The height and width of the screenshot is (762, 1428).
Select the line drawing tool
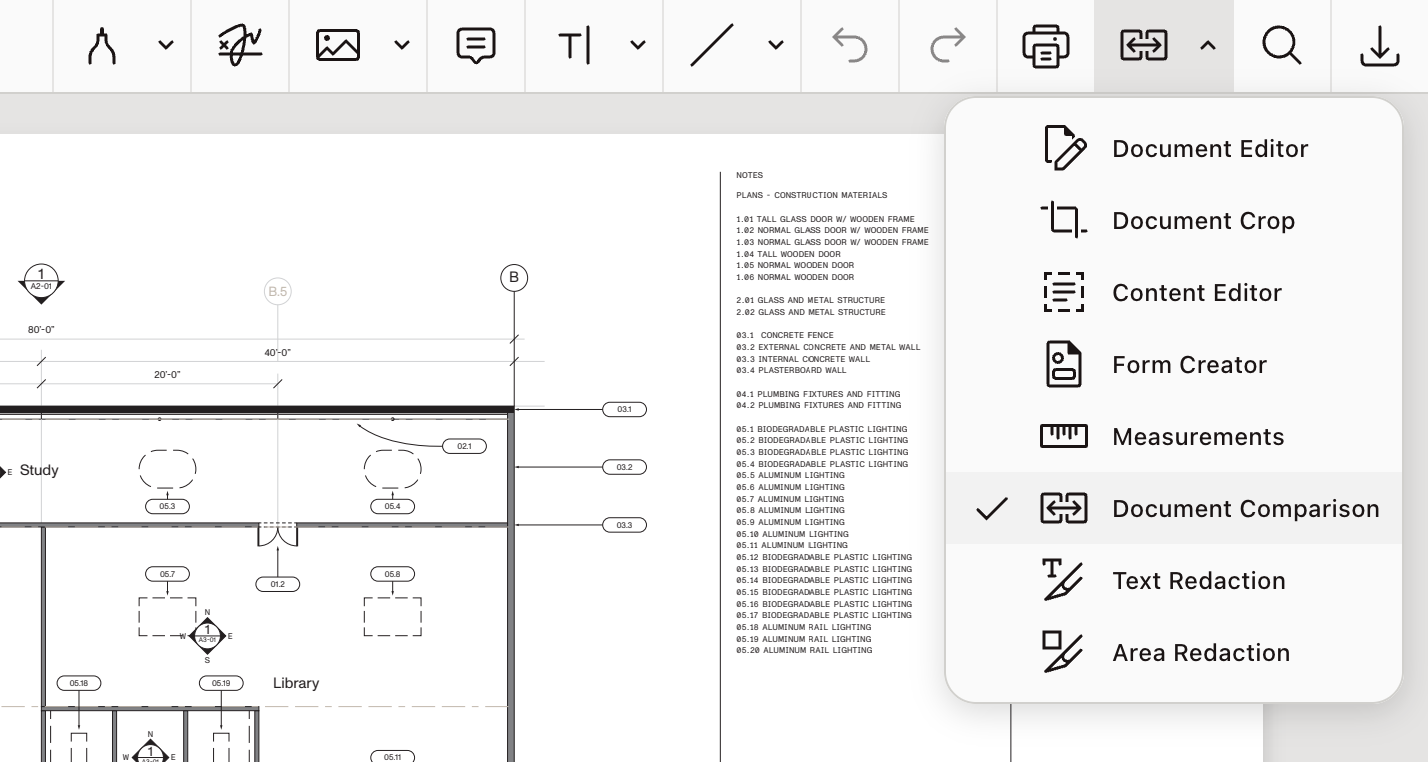[712, 45]
